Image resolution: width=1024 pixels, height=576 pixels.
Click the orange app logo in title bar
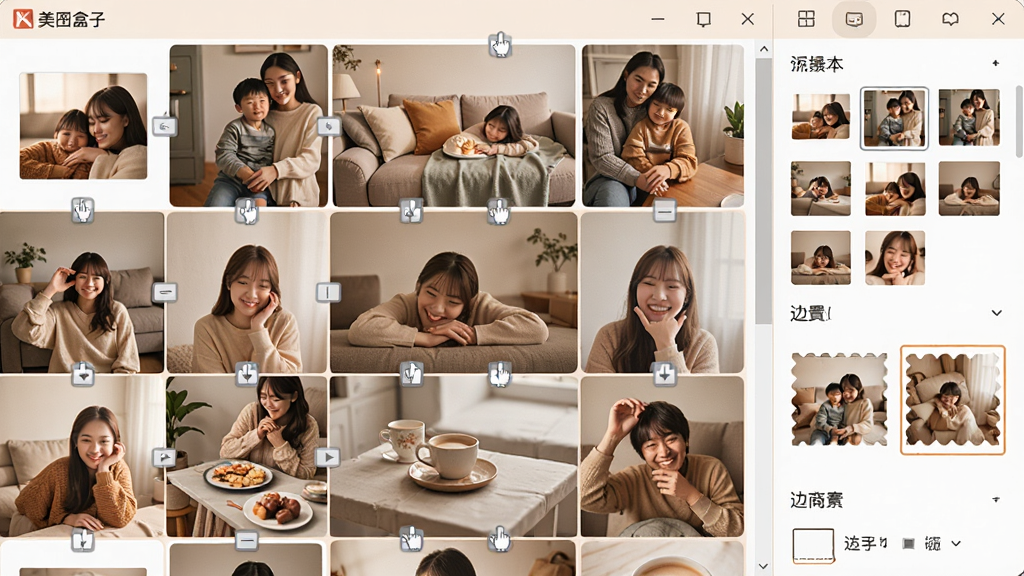[x=23, y=19]
